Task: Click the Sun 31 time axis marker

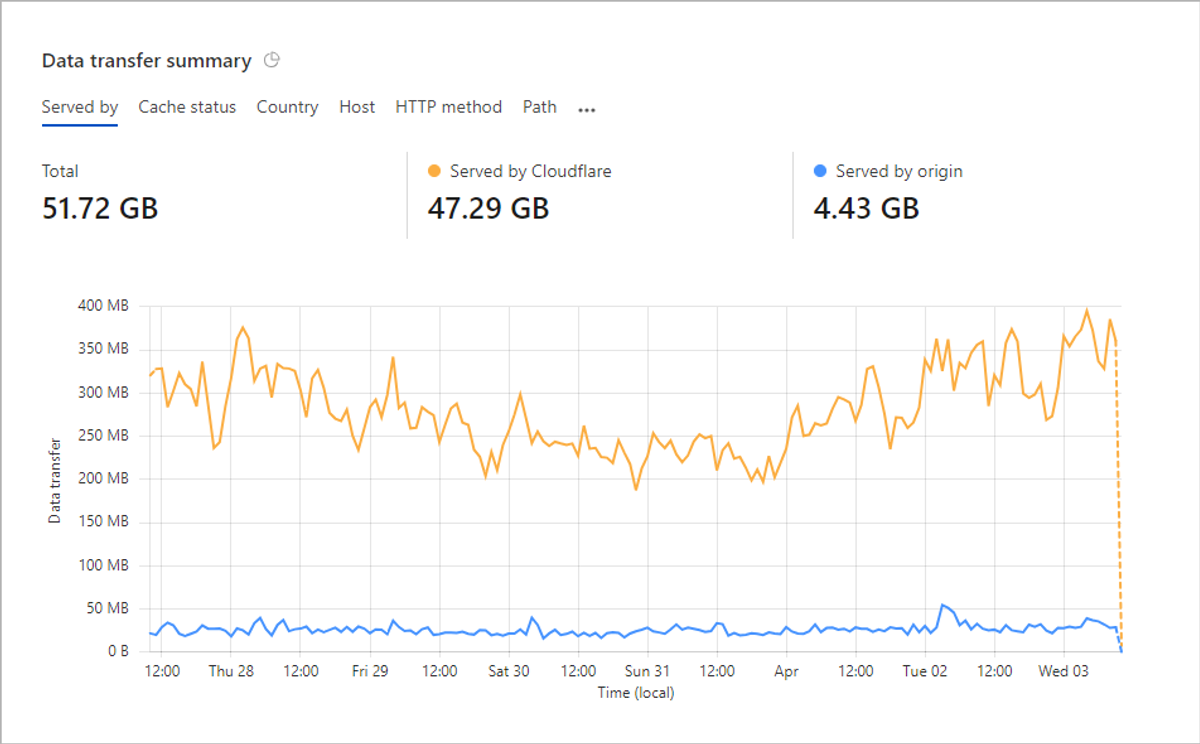Action: click(647, 671)
